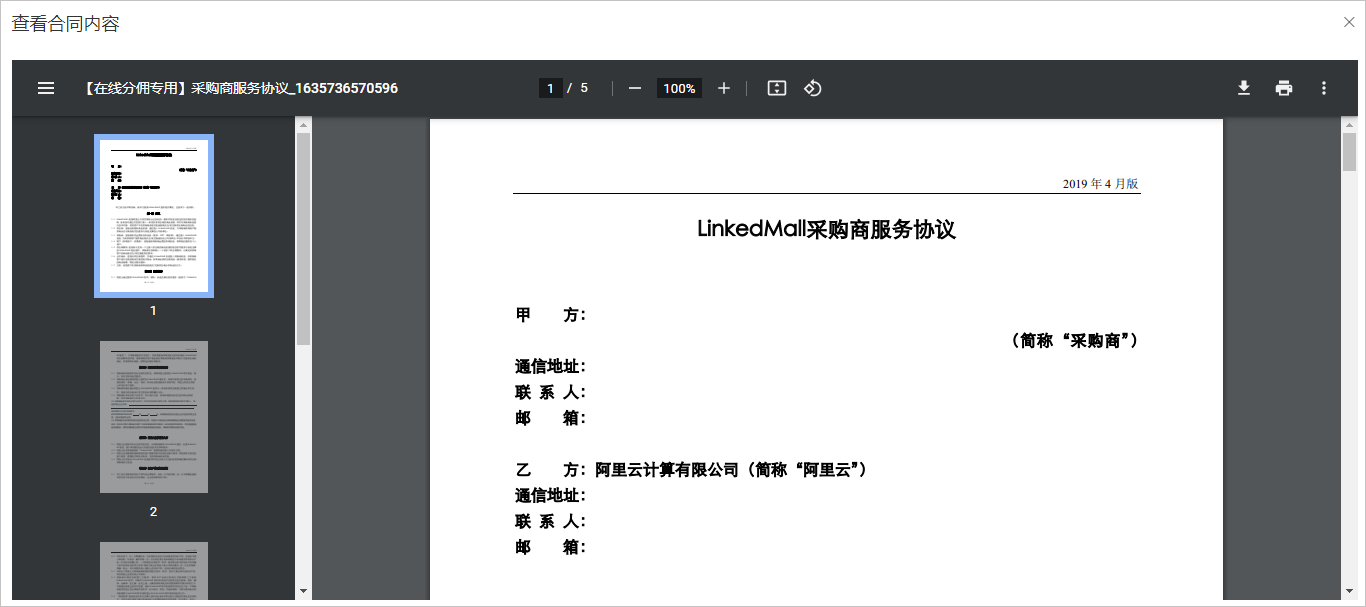Click the 100% zoom level field
This screenshot has height=607, width=1366.
pyautogui.click(x=679, y=88)
